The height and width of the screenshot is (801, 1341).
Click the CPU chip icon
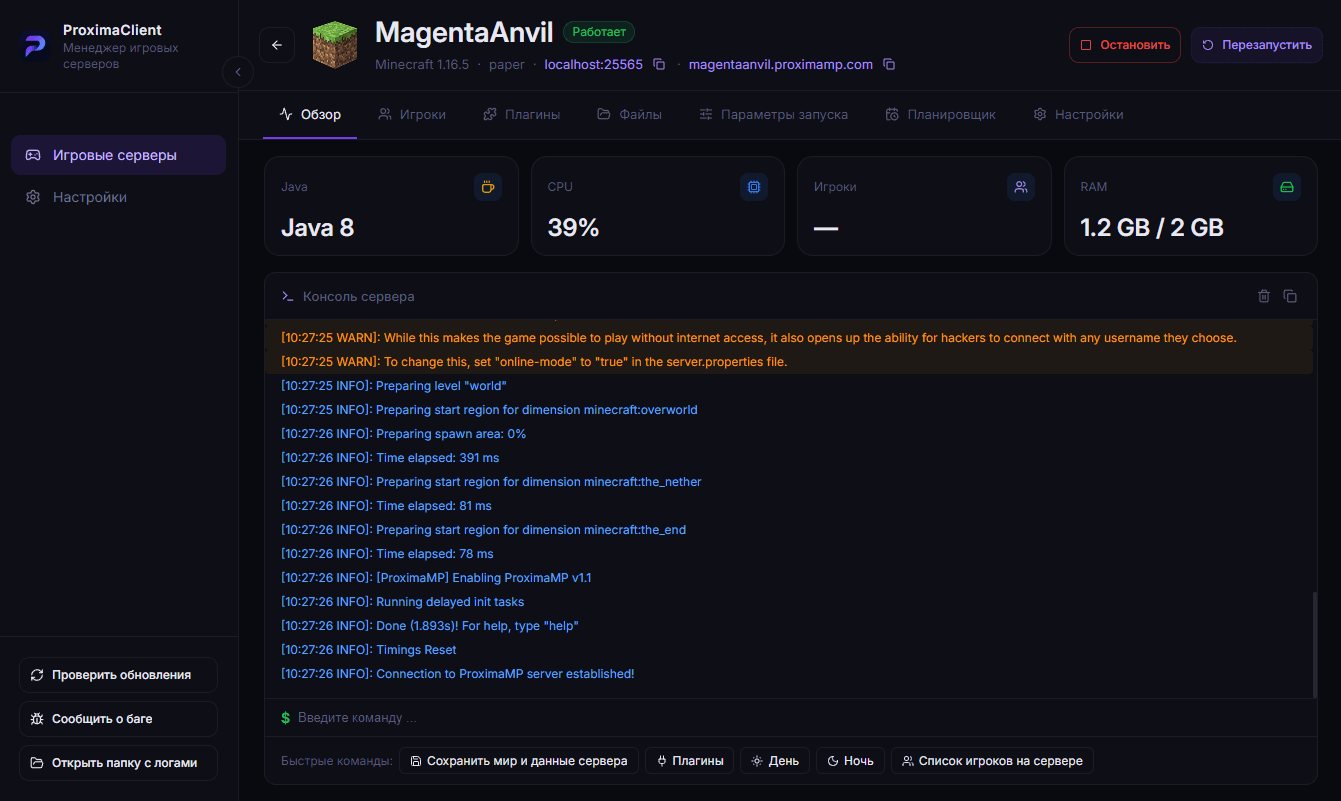click(754, 187)
